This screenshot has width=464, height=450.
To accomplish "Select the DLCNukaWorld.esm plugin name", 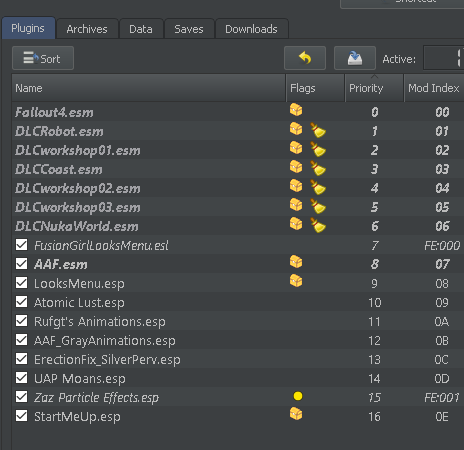I will pos(77,226).
